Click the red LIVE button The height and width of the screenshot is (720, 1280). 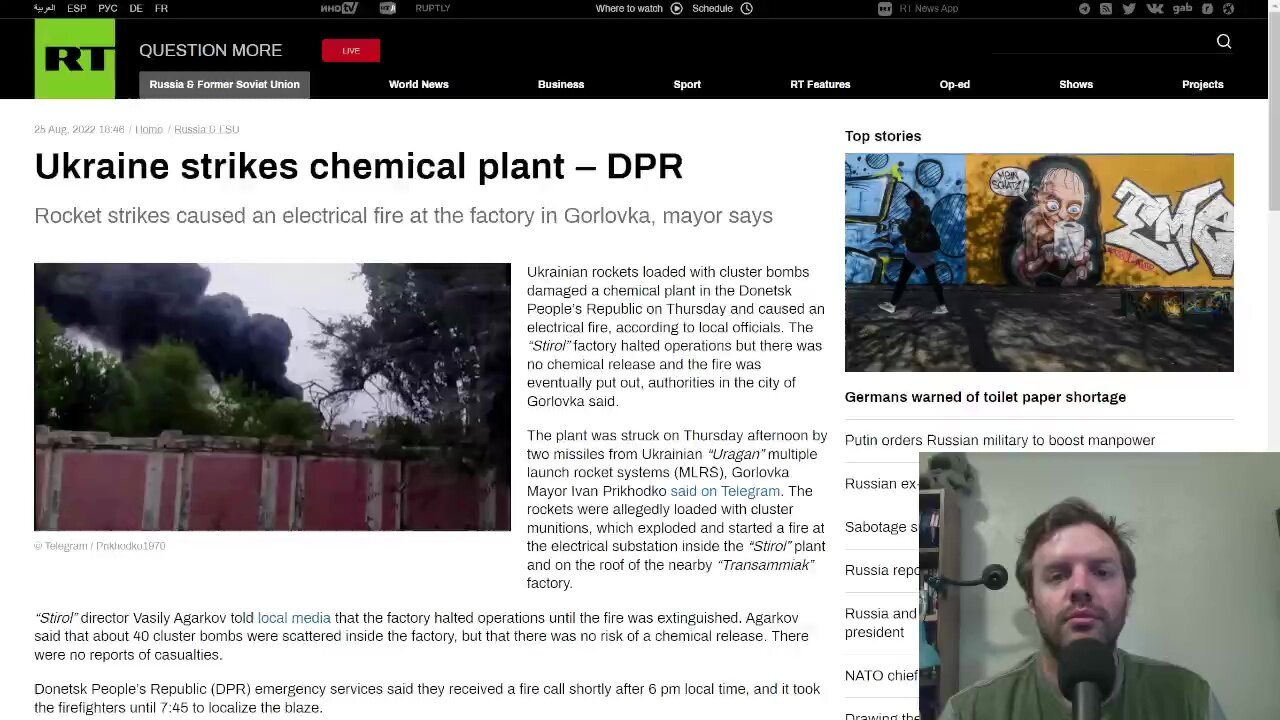pyautogui.click(x=351, y=50)
